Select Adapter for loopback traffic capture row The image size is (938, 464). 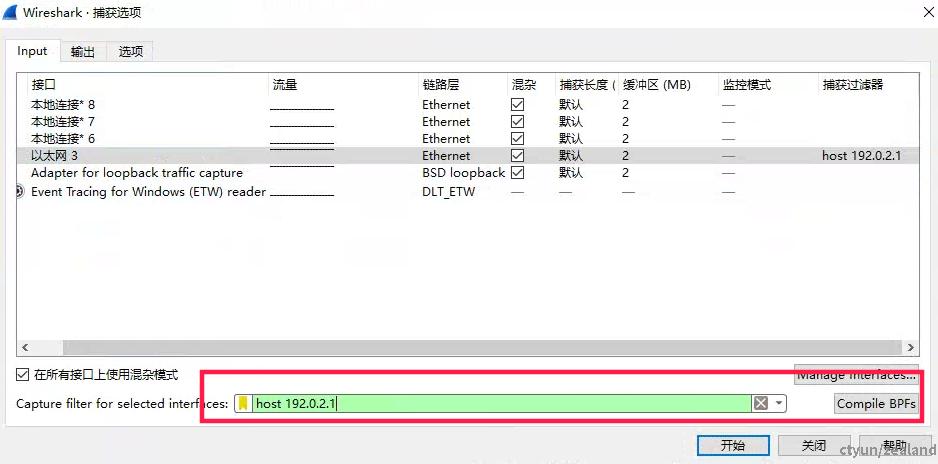[x=468, y=173]
